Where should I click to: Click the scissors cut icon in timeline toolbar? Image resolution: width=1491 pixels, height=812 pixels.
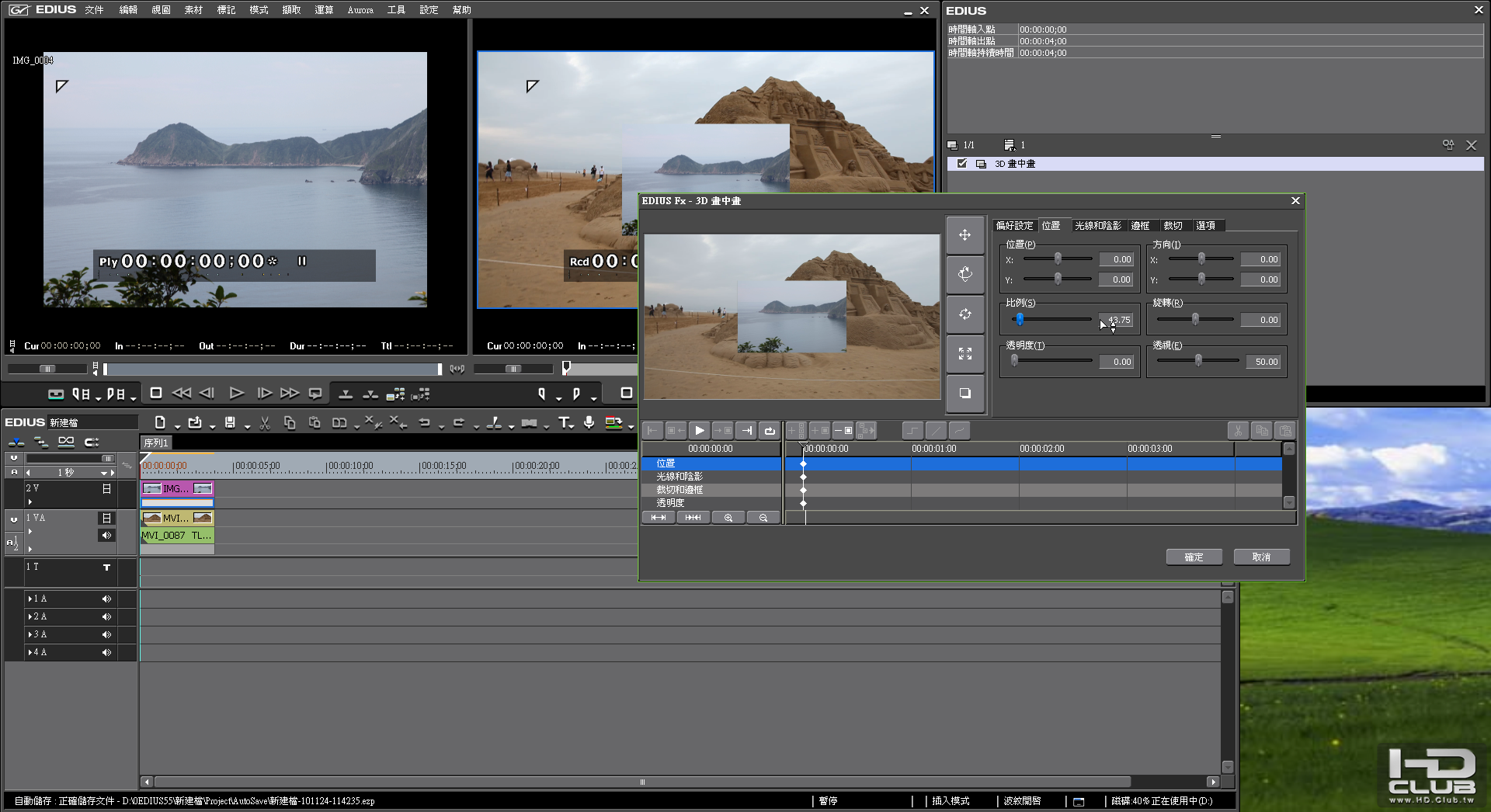pos(265,423)
